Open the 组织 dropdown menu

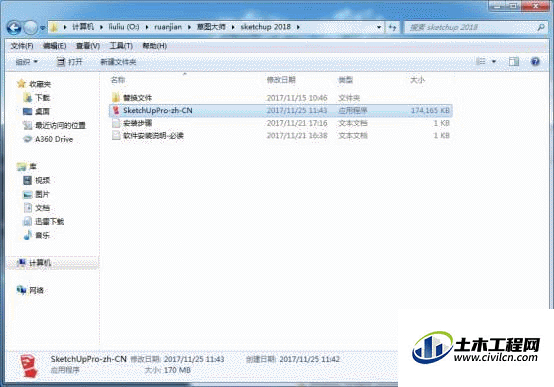click(x=26, y=62)
